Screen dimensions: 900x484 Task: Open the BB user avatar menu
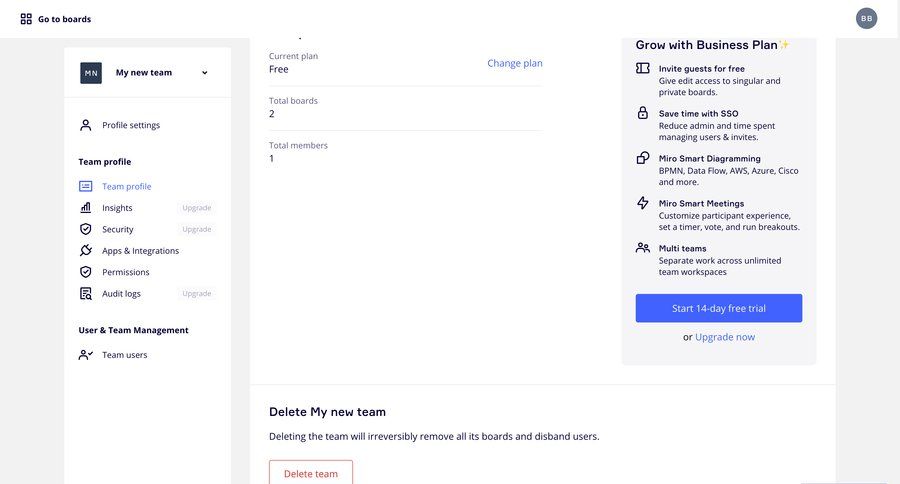tap(866, 18)
